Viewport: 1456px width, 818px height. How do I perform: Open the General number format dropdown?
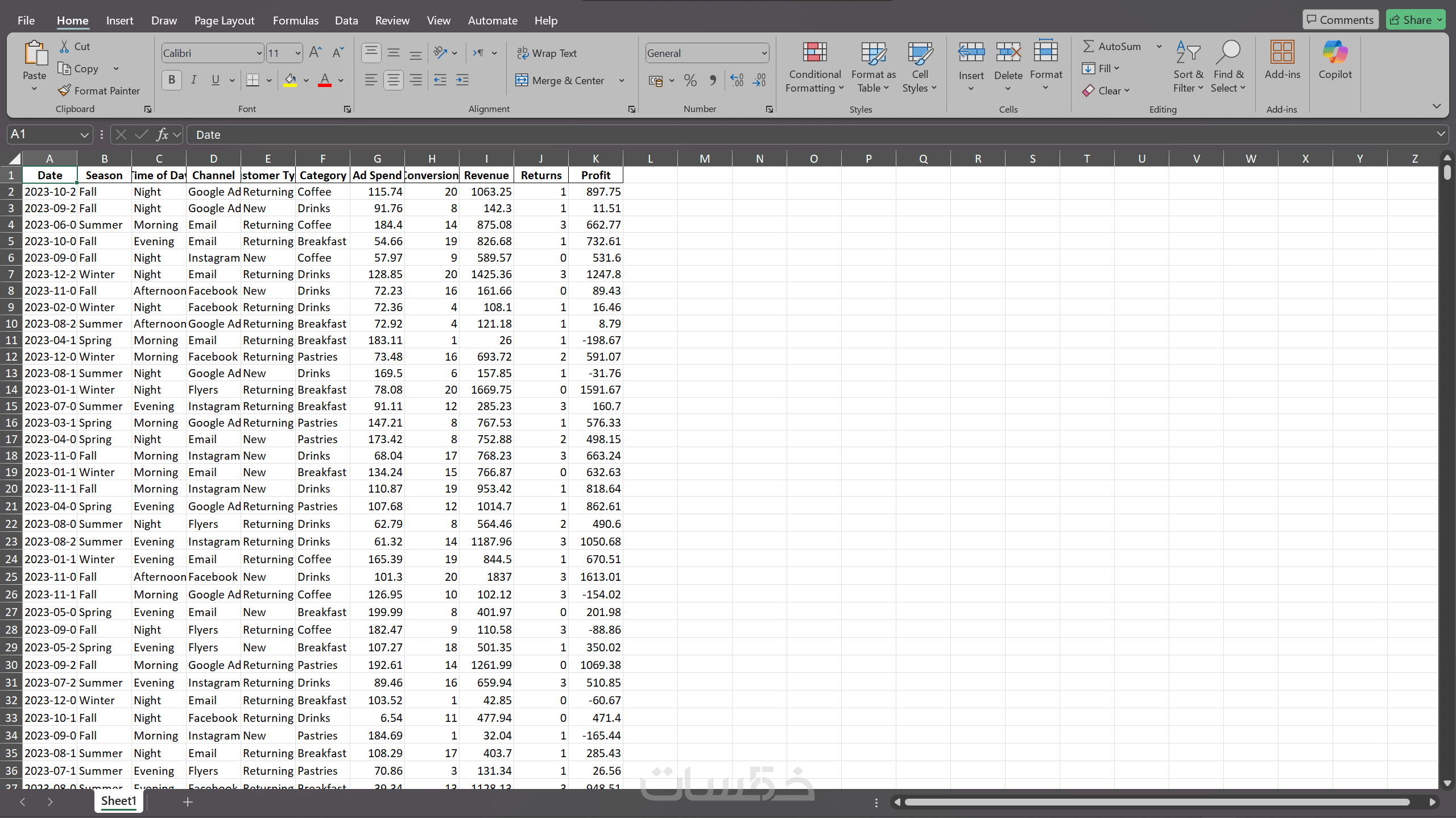pos(764,53)
